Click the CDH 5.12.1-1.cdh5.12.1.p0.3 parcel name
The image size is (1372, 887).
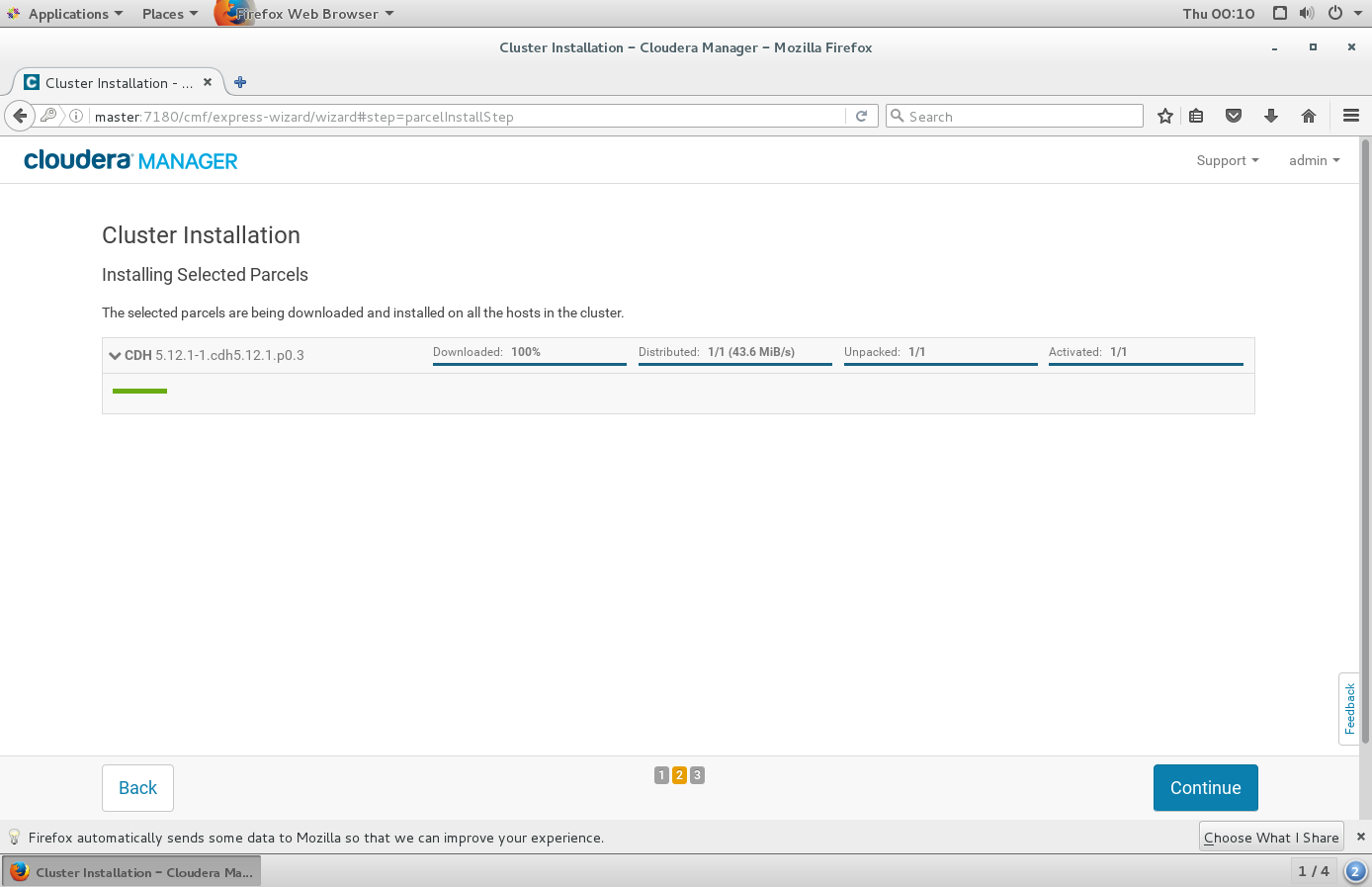pos(214,355)
